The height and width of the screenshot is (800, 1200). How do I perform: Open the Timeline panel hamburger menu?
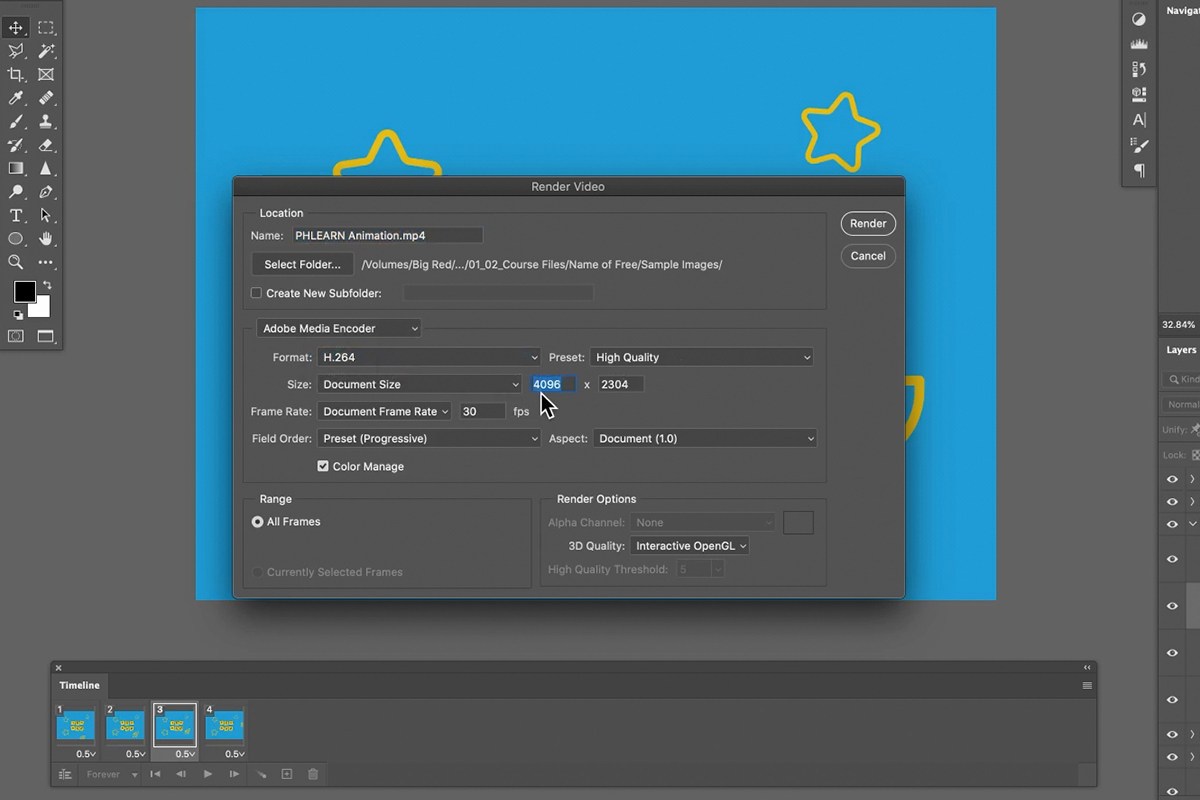1087,685
